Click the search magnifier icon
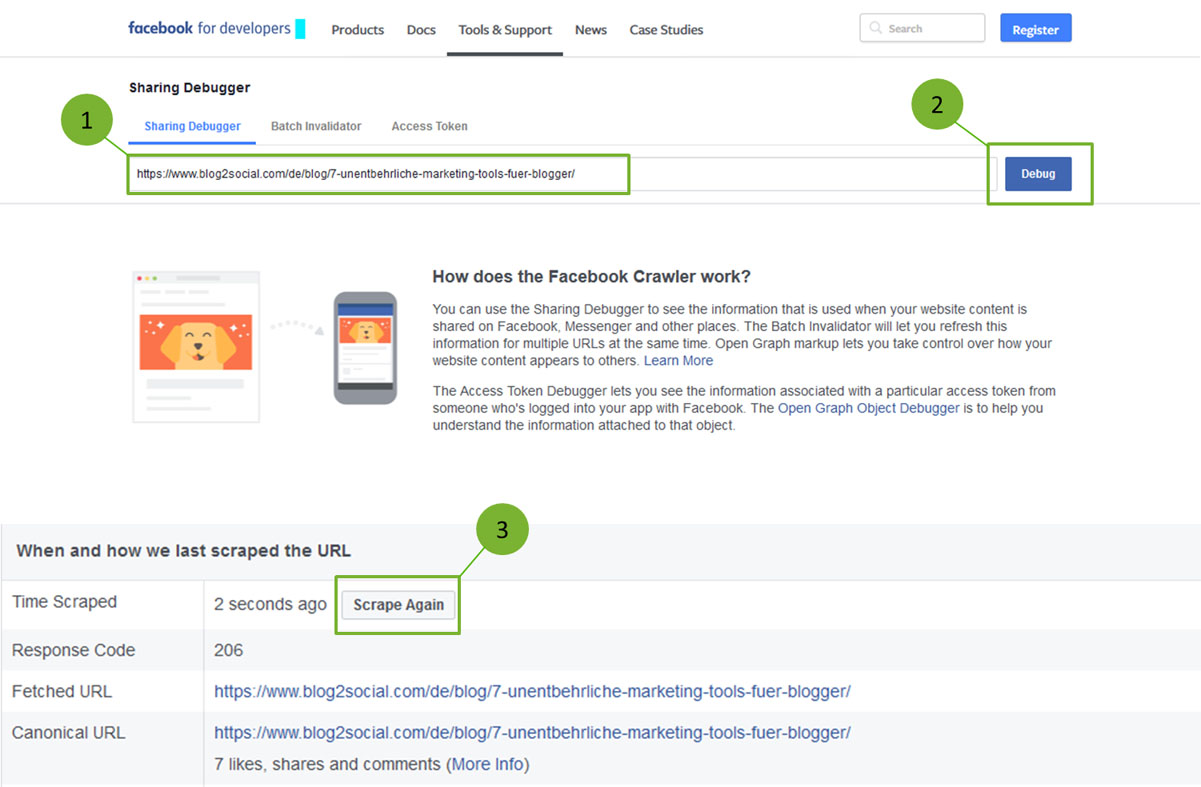Viewport: 1201px width, 787px height. tap(875, 28)
